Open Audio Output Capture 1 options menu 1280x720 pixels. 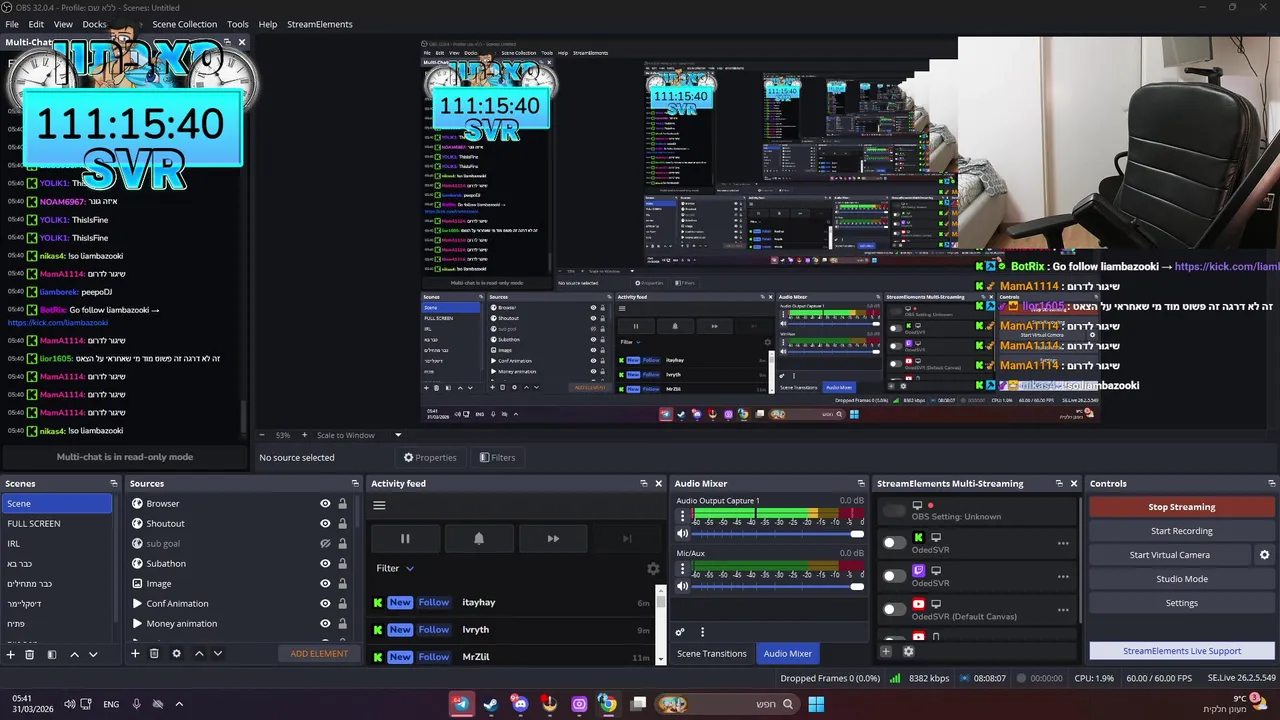[x=683, y=517]
